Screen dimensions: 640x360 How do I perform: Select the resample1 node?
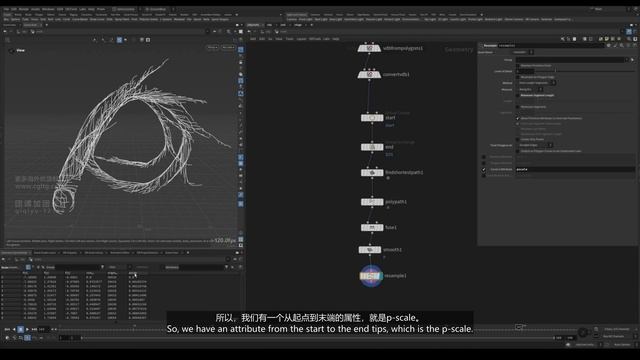click(371, 276)
